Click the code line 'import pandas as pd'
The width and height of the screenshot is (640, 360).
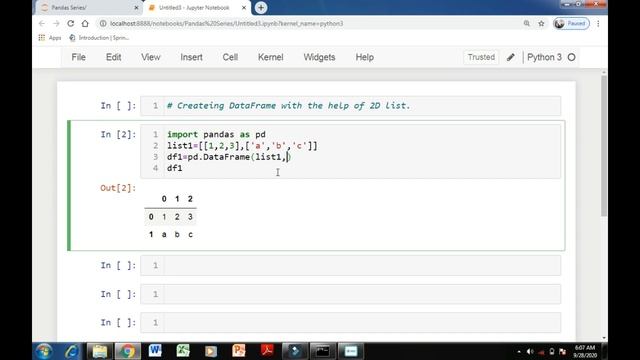216,134
